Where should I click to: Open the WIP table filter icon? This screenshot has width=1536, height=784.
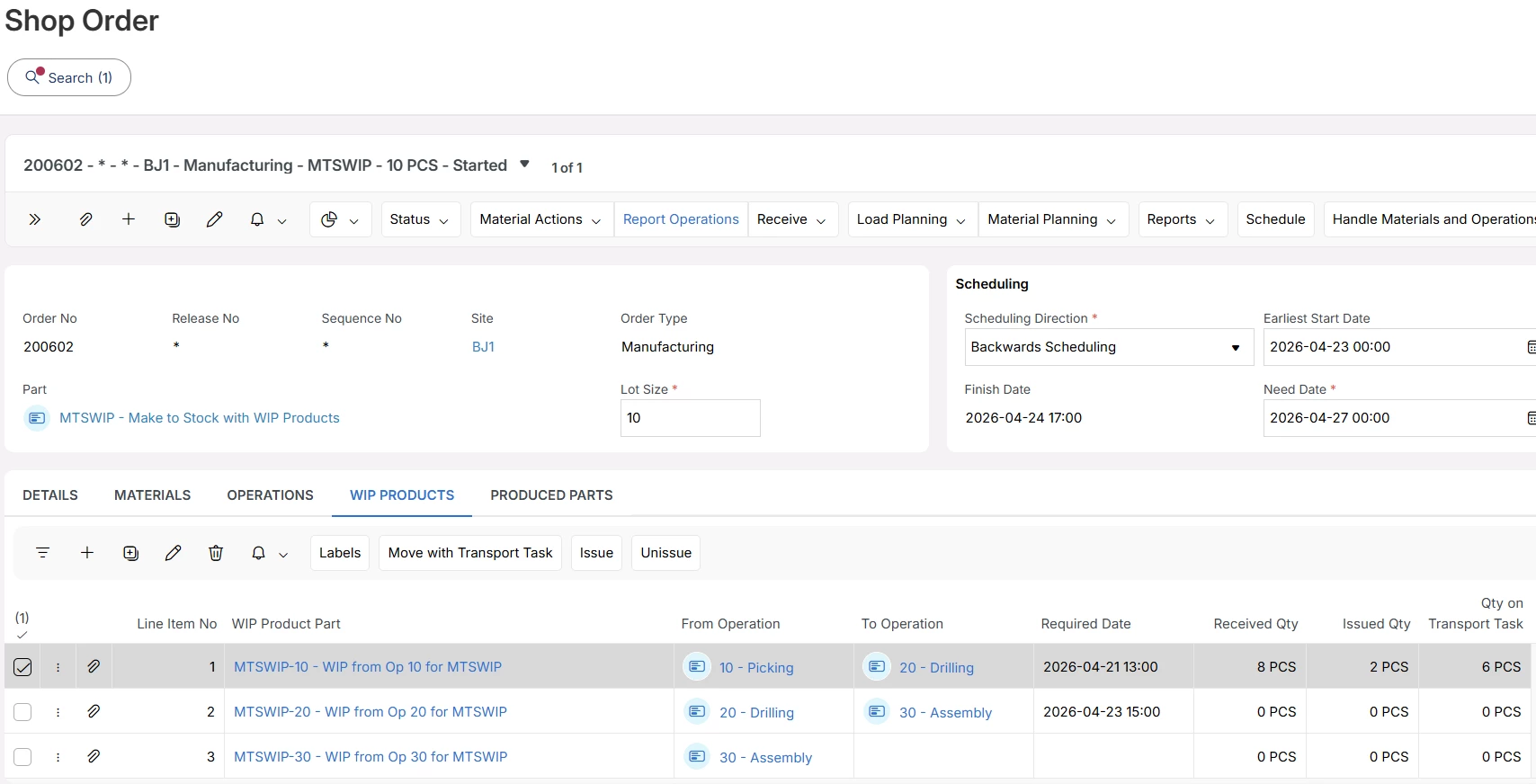(x=42, y=553)
